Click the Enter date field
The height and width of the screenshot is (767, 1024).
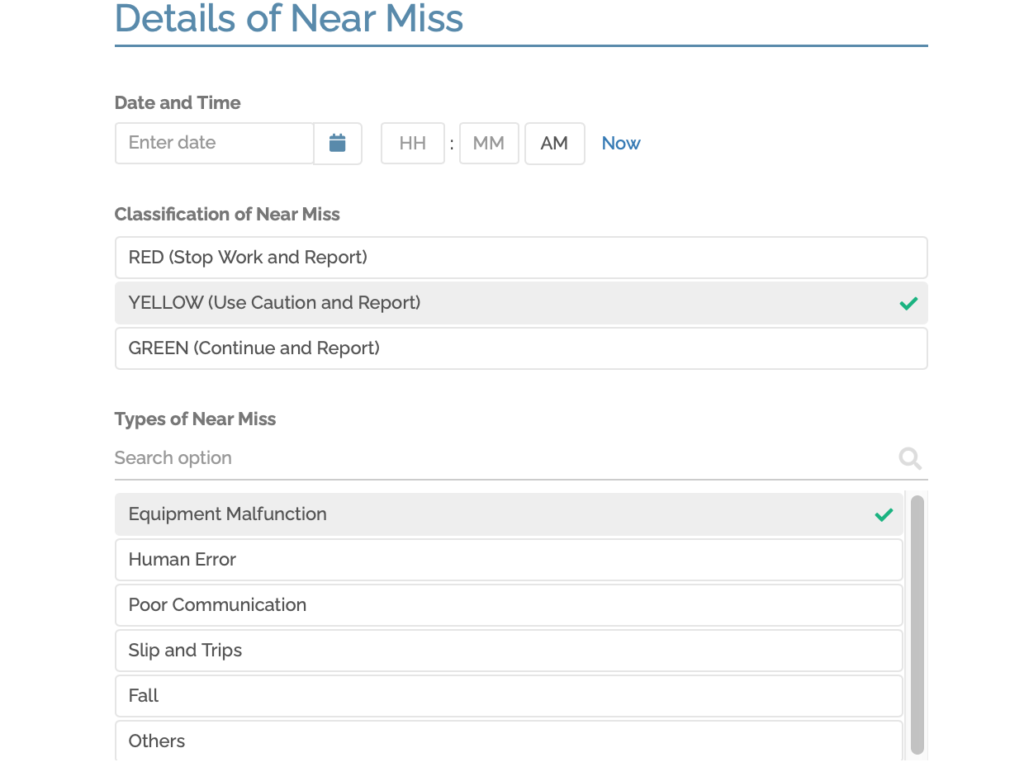[213, 143]
